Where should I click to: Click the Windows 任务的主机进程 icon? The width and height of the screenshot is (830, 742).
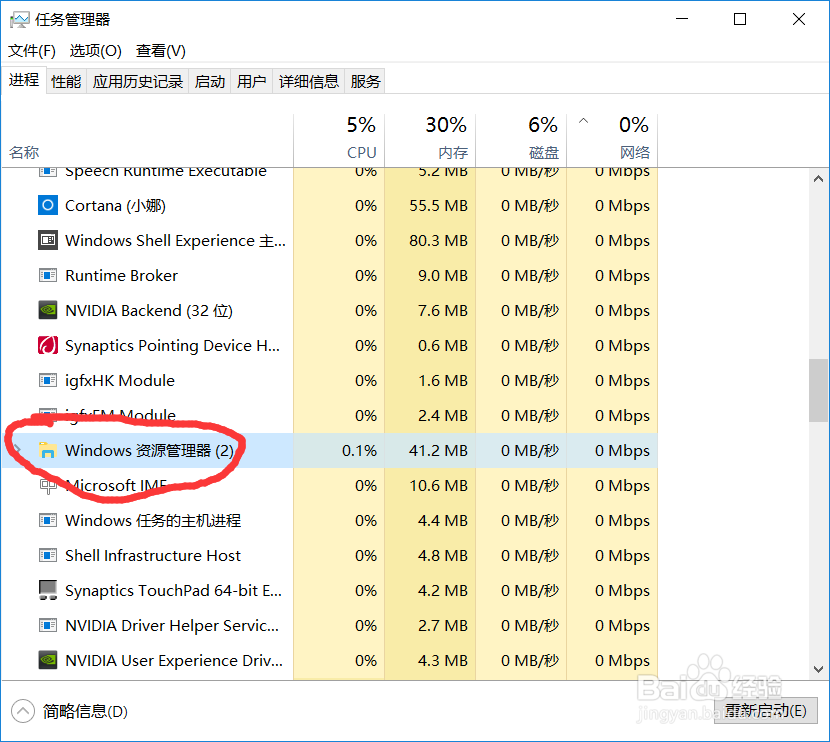coord(48,520)
